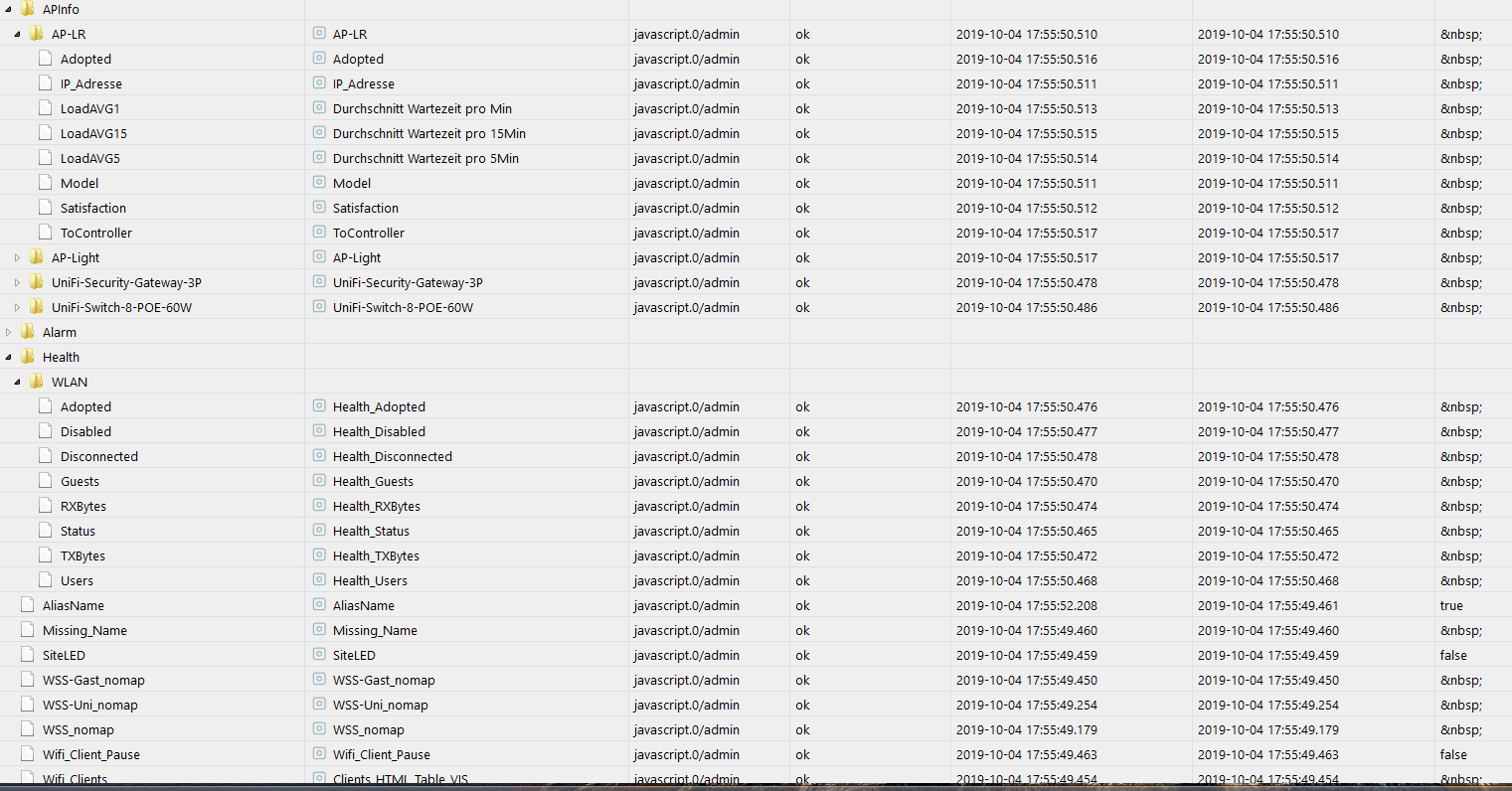This screenshot has height=791, width=1512.
Task: Click the Health_Users name cell
Action: pos(370,580)
